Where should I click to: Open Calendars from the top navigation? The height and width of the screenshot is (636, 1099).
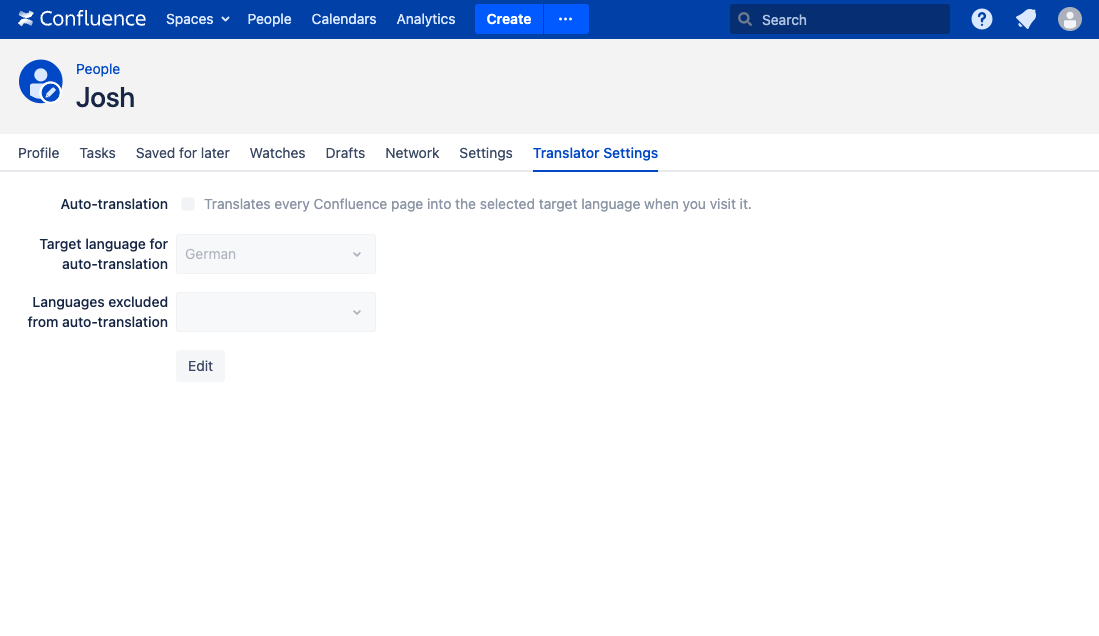[344, 19]
